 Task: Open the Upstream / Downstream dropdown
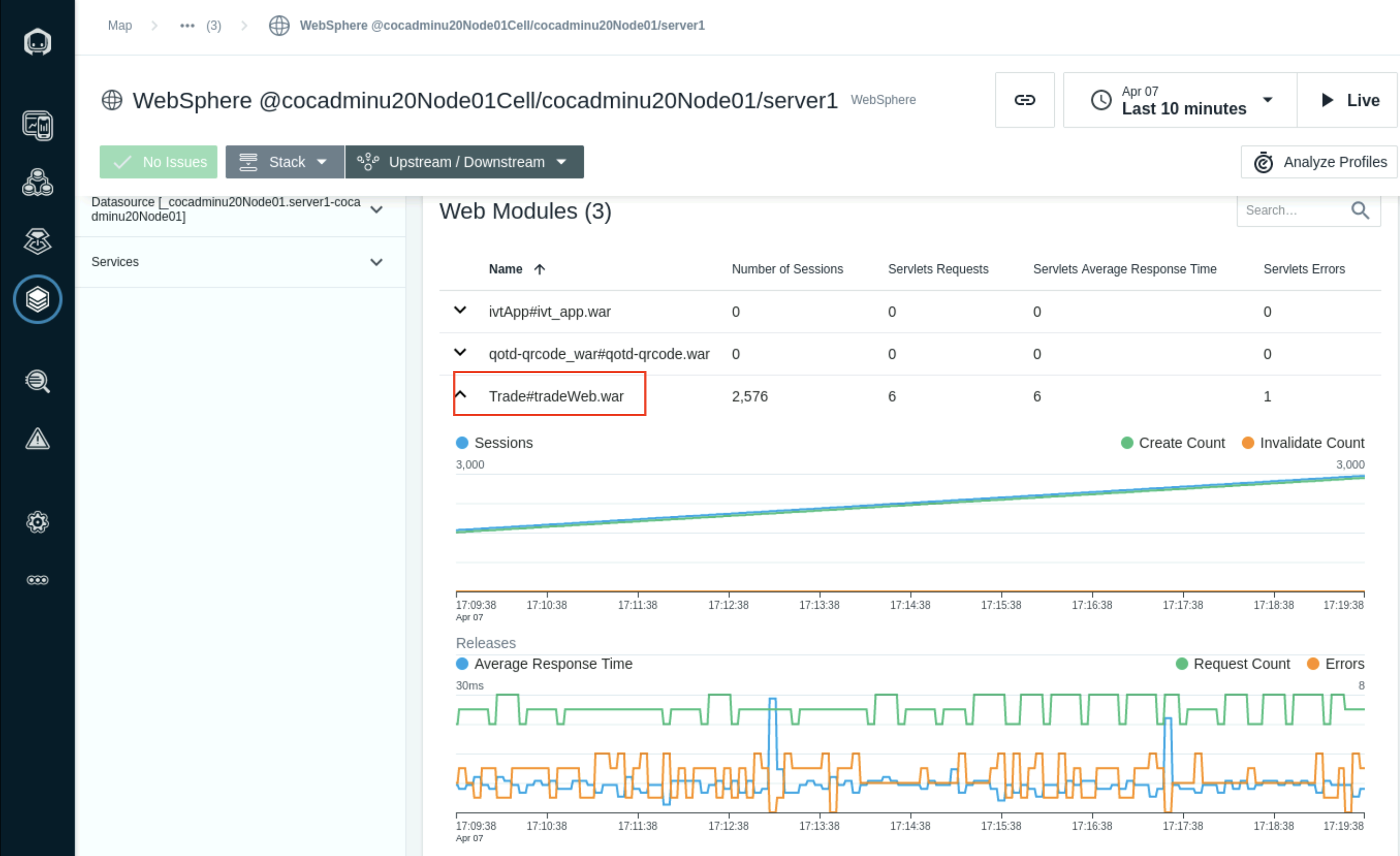point(465,162)
